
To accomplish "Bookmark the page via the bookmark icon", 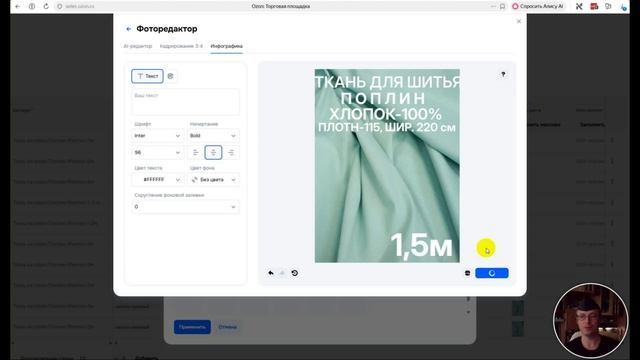I will coord(502,7).
